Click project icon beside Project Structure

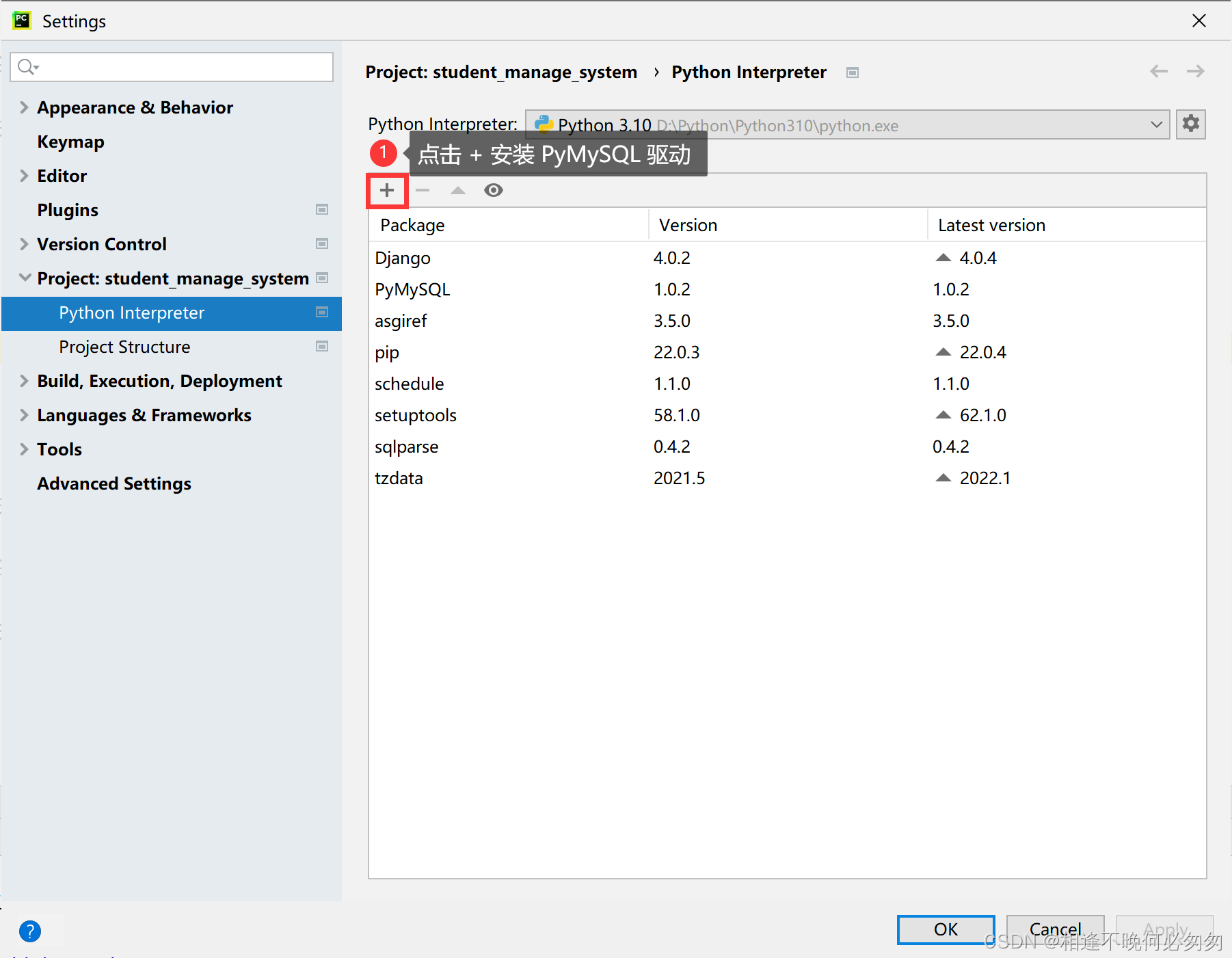[322, 346]
